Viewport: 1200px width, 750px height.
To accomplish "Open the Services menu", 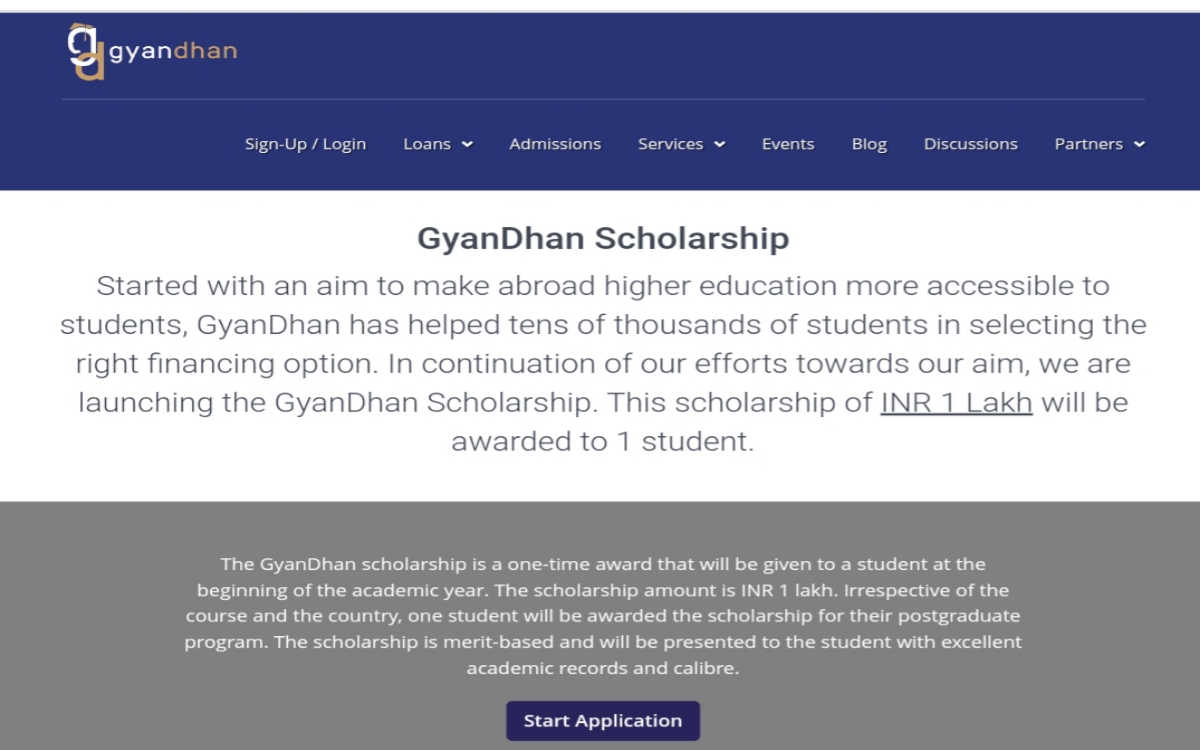I will [x=671, y=144].
